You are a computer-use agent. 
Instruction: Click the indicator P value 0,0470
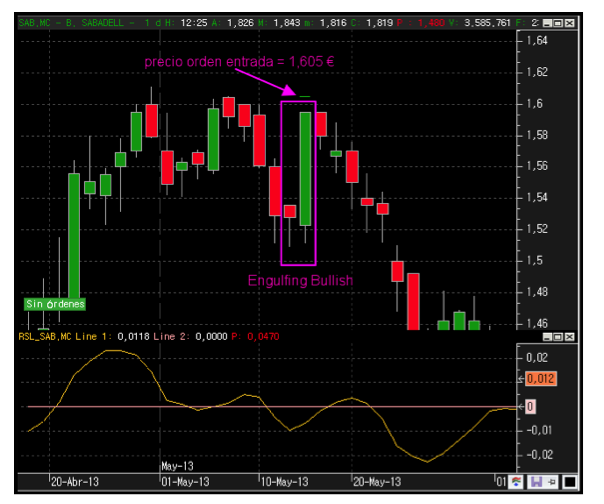(263, 337)
